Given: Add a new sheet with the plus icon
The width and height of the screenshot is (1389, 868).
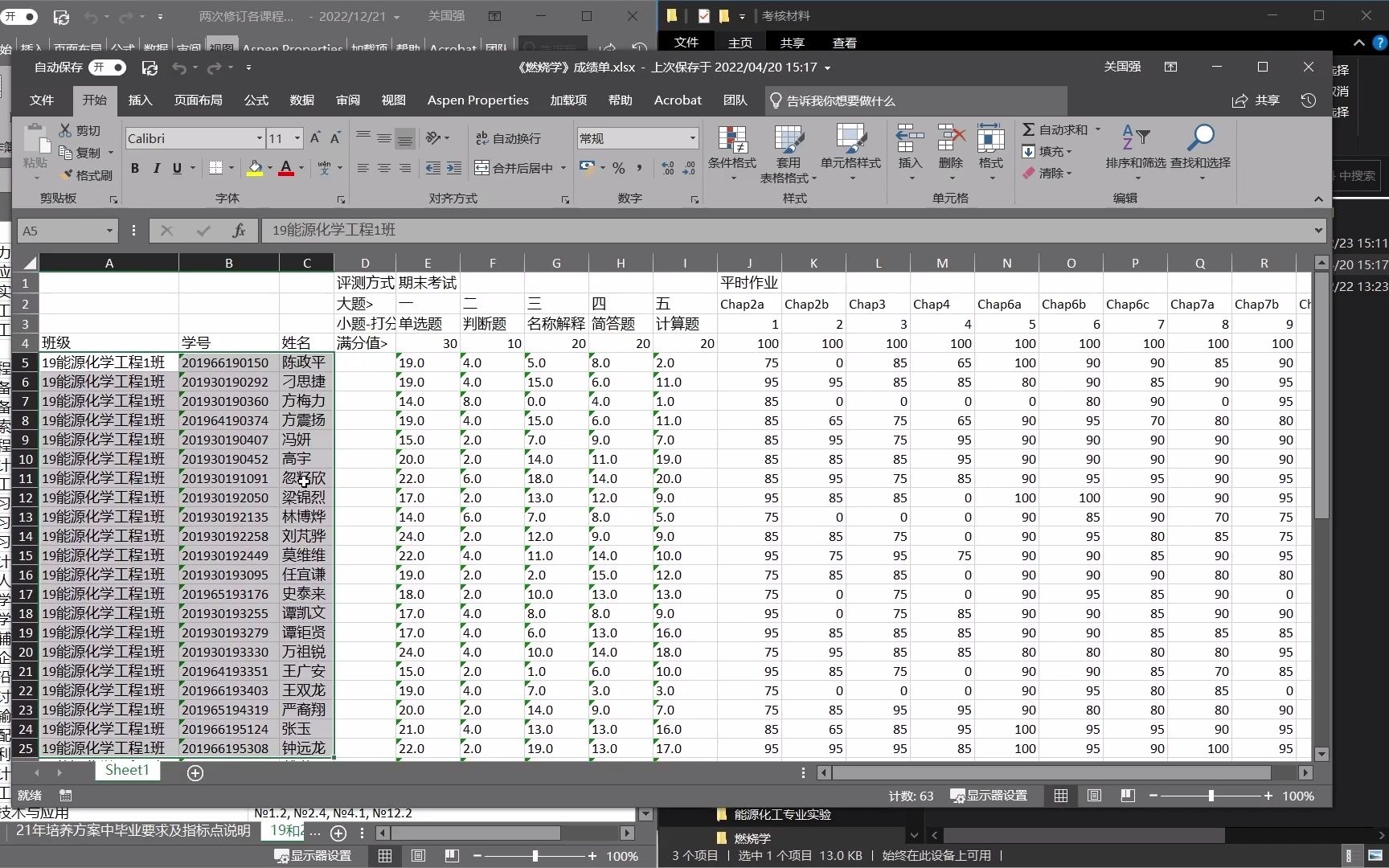Looking at the screenshot, I should pyautogui.click(x=195, y=772).
